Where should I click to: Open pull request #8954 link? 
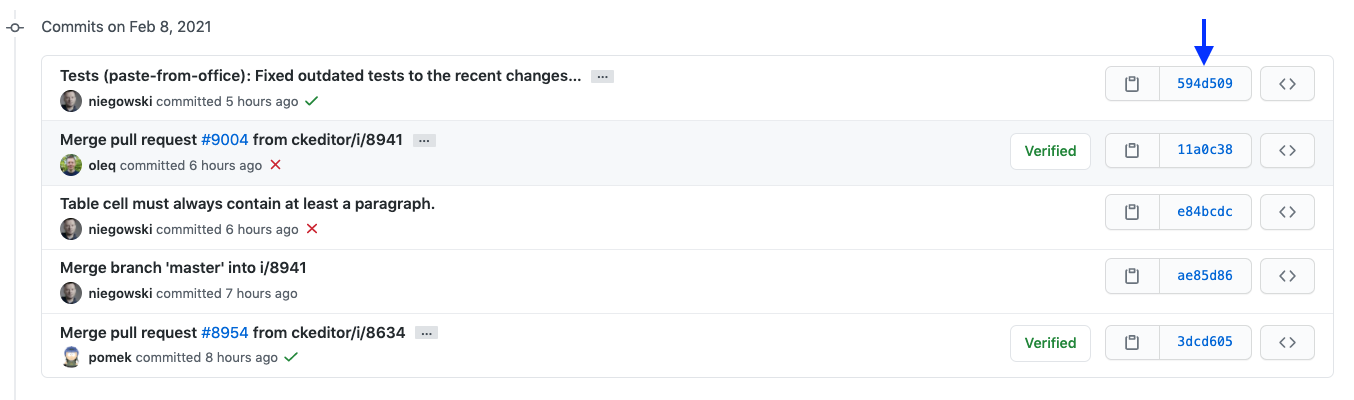226,332
